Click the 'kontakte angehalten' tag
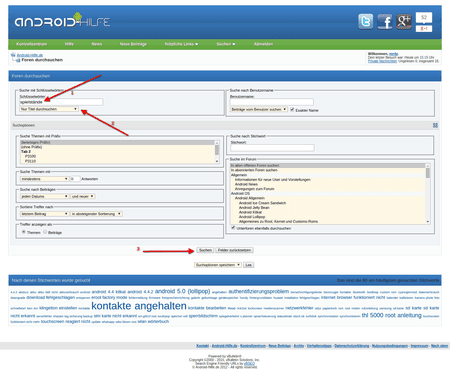450x369 pixels. pos(139,306)
